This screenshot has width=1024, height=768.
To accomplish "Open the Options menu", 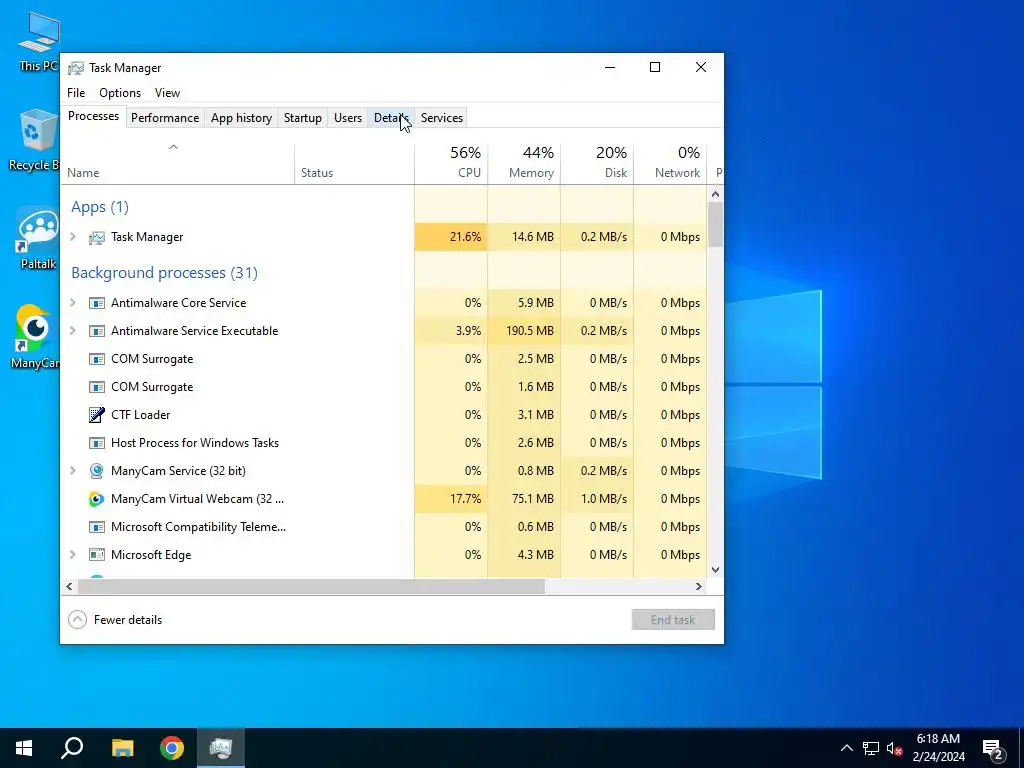I will pos(120,93).
